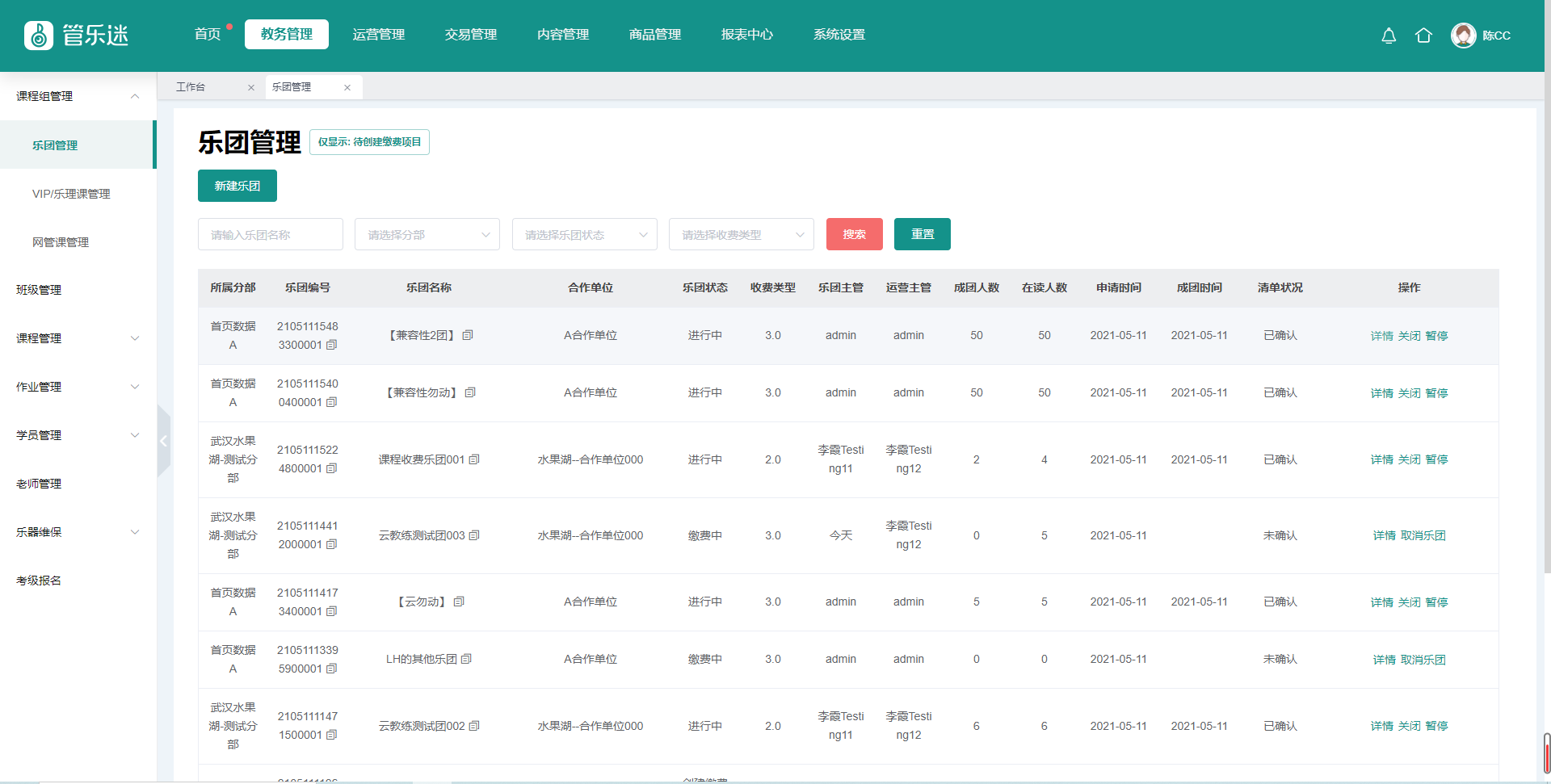Screen dimensions: 1551x784
Task: Click the home icon in header
Action: (x=1423, y=36)
